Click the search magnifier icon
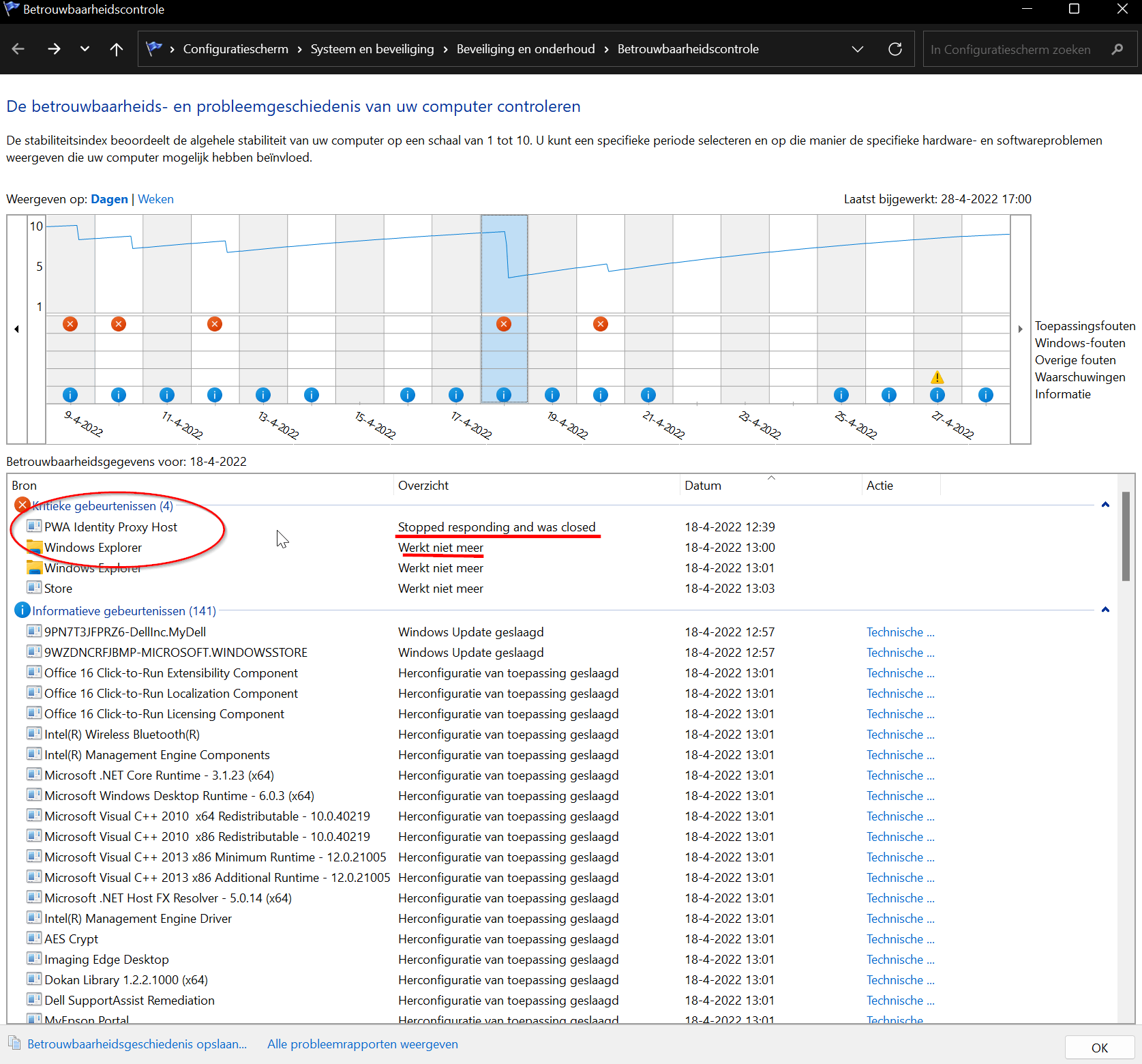This screenshot has width=1142, height=1064. tap(1117, 49)
